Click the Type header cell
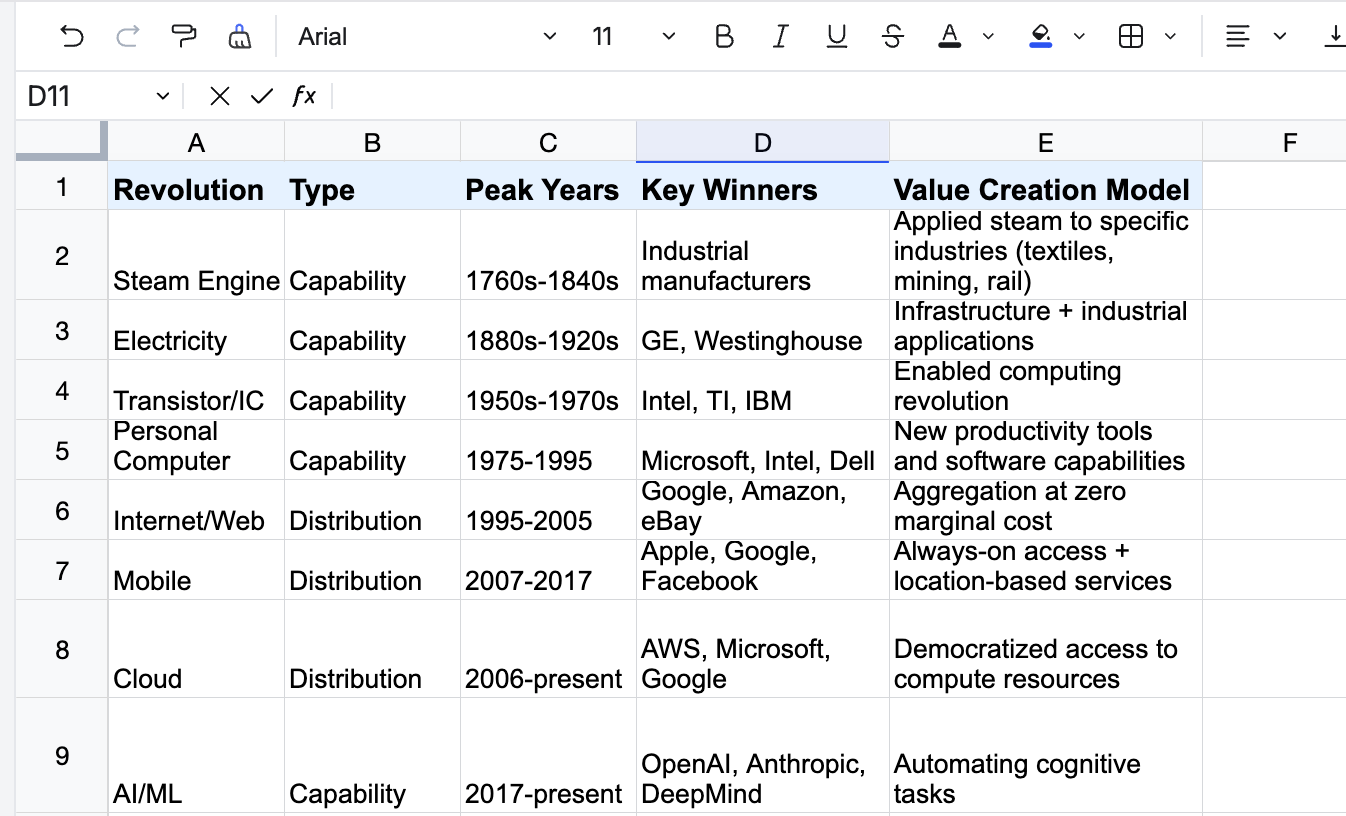 pyautogui.click(x=372, y=186)
